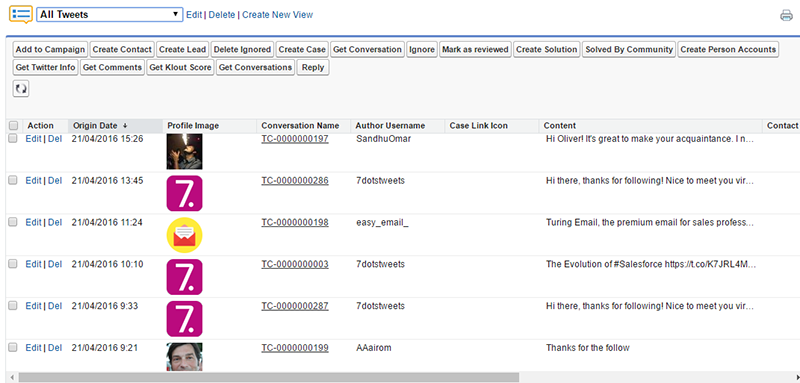The width and height of the screenshot is (800, 383).
Task: Click the scrollbar left arrow
Action: tap(12, 377)
